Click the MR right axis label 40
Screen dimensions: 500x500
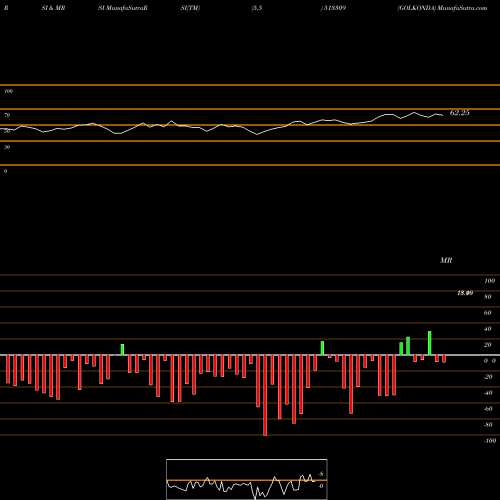point(488,329)
